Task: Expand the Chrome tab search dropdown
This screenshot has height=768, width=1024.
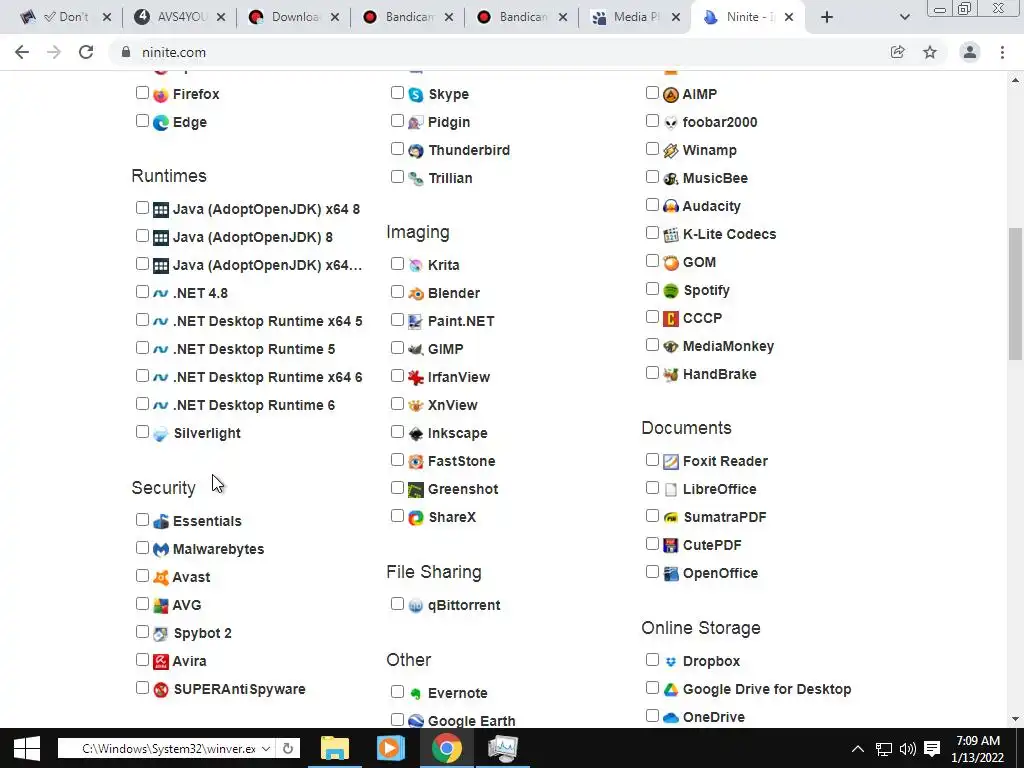Action: click(x=904, y=18)
